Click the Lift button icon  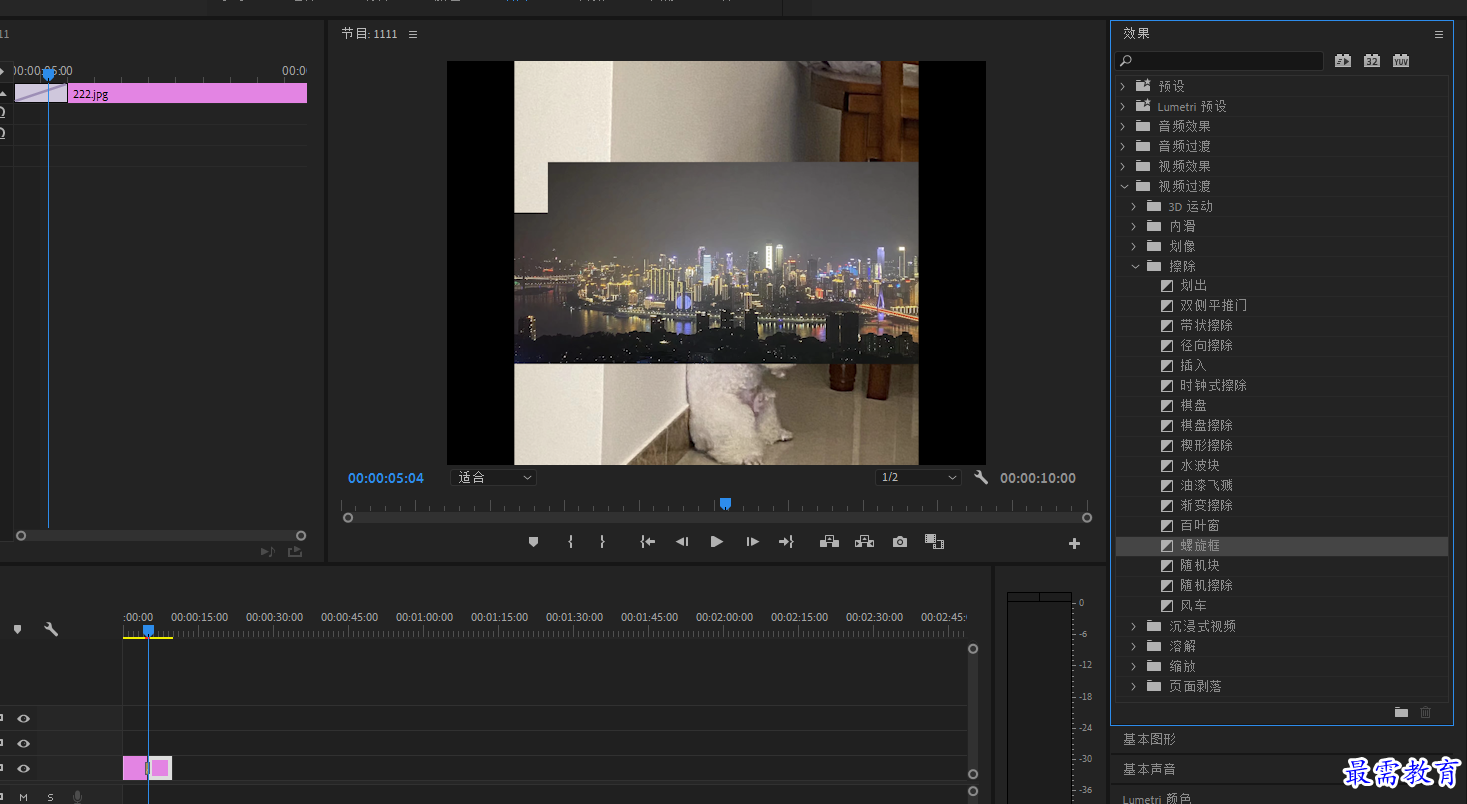829,542
